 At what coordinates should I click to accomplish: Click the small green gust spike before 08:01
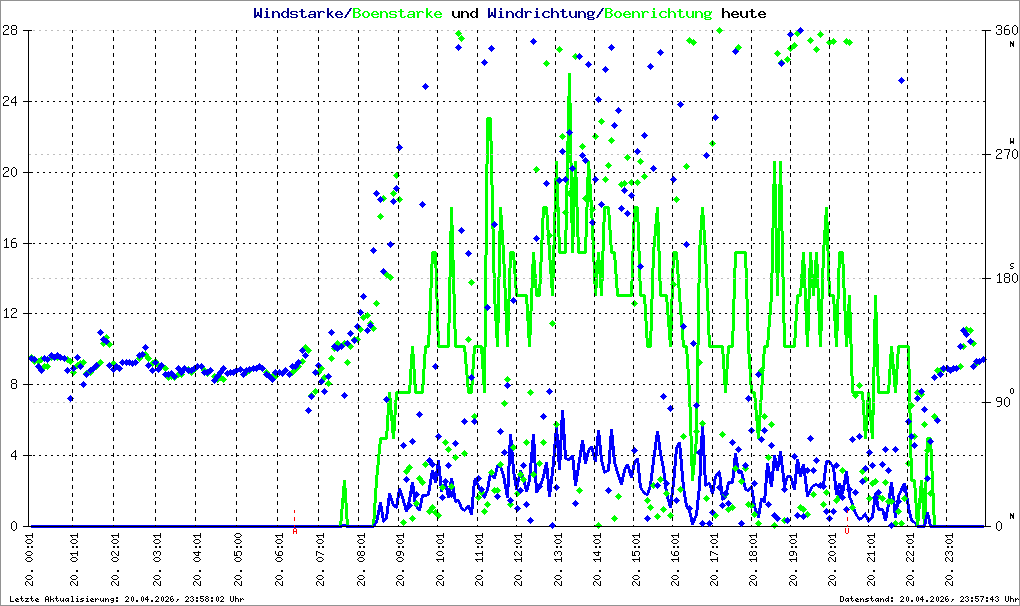pyautogui.click(x=344, y=484)
